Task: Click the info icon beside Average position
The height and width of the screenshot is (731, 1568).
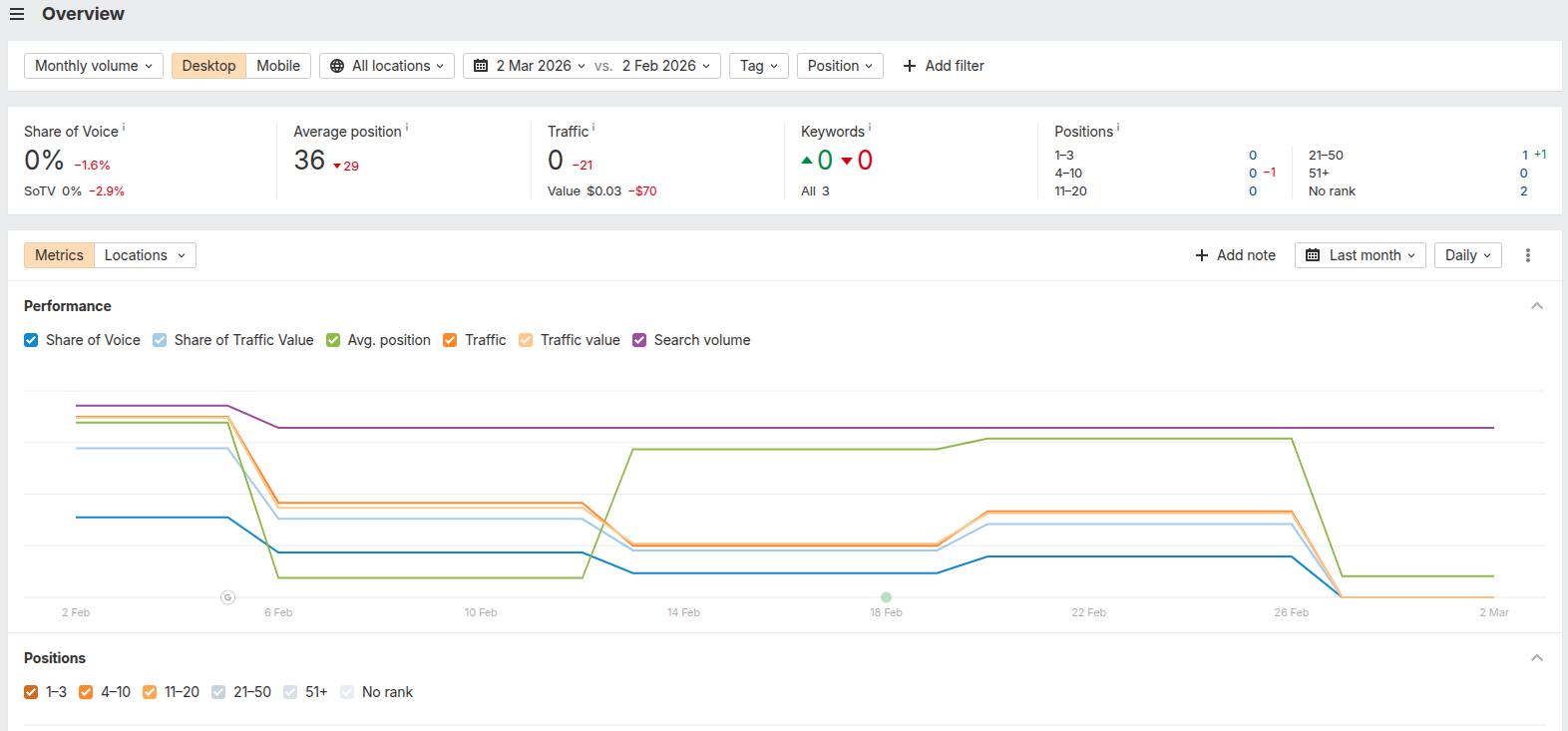Action: click(407, 128)
